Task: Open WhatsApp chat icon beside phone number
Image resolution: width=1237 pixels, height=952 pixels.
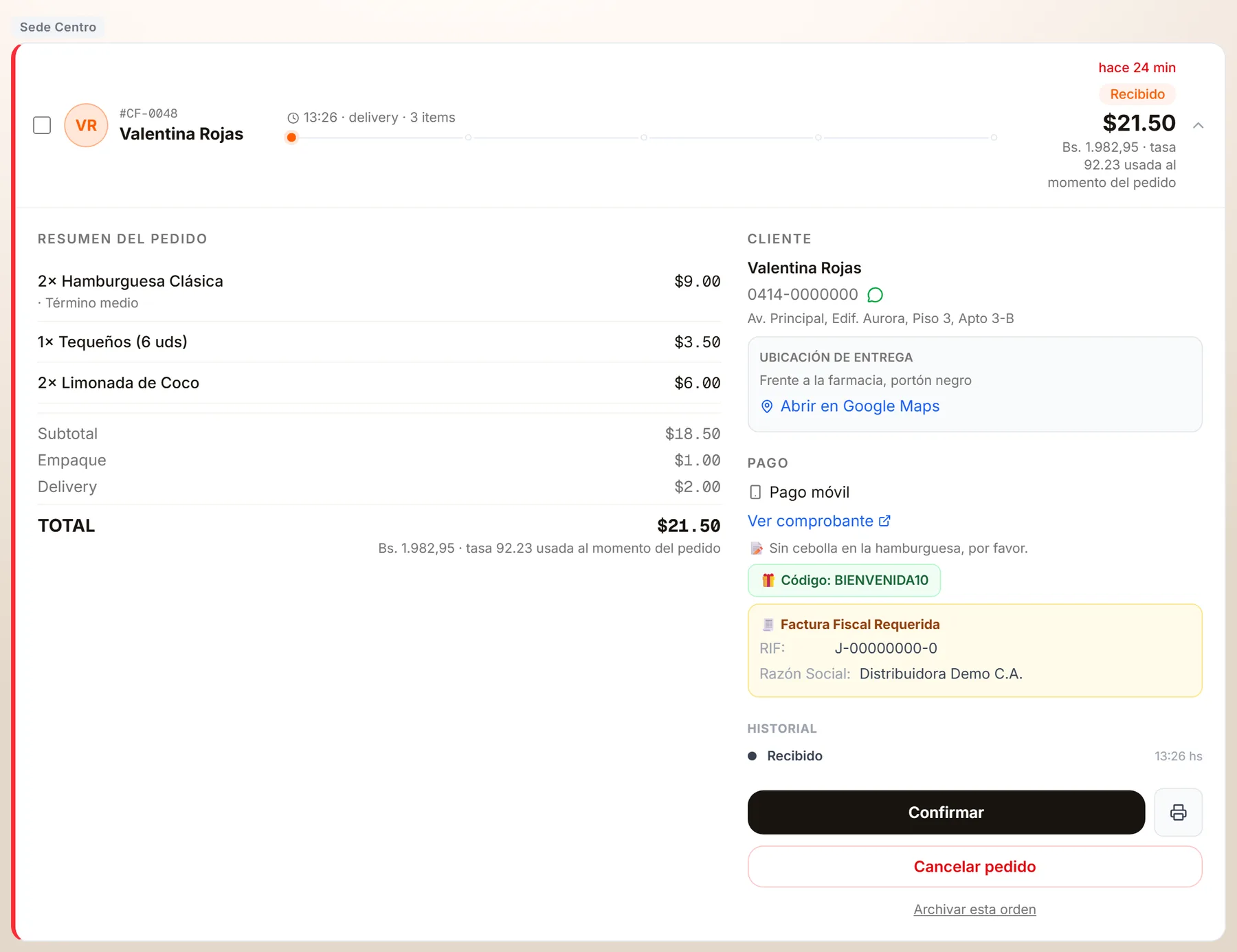Action: 875,295
